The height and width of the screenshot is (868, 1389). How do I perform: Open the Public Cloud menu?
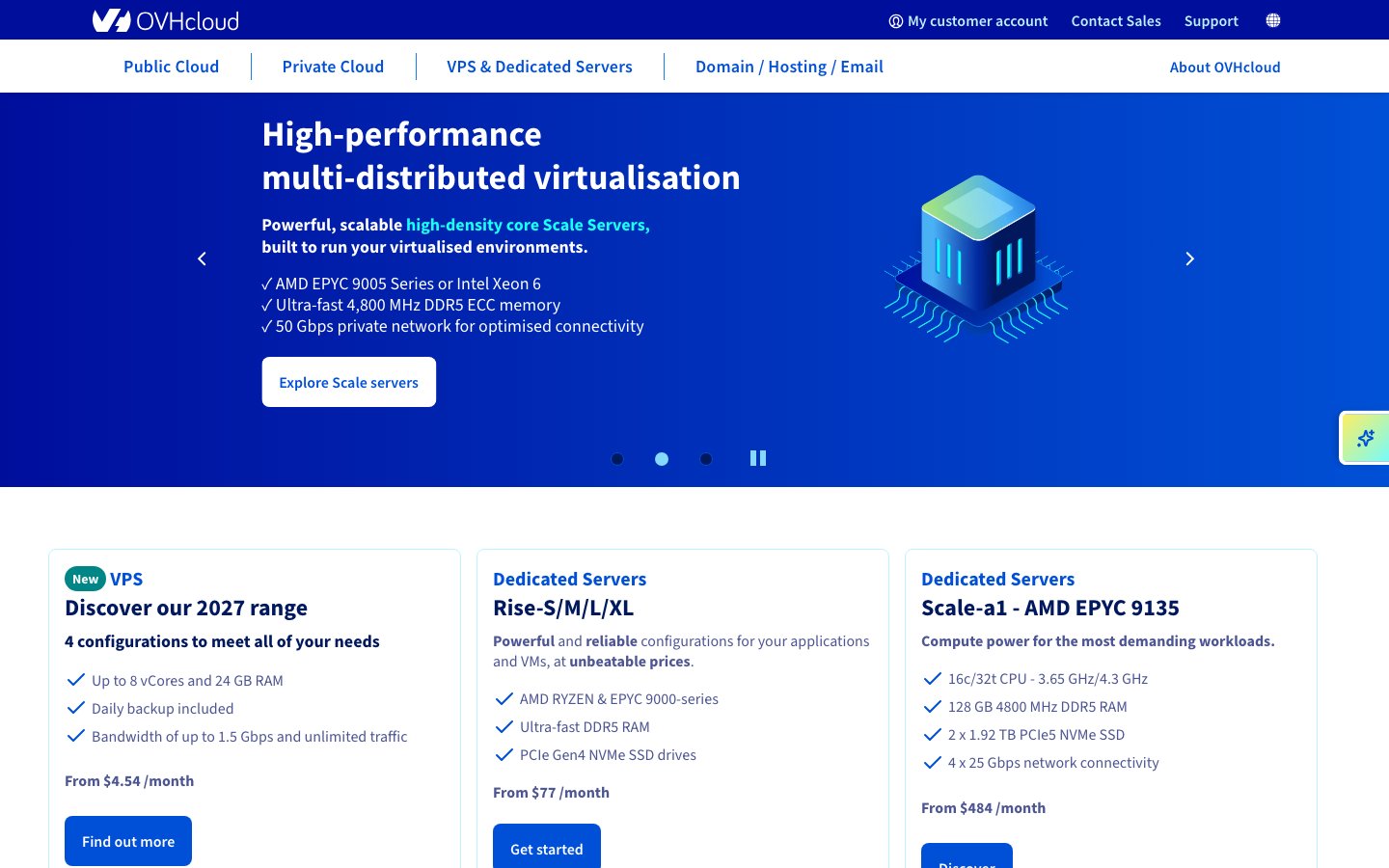point(171,67)
